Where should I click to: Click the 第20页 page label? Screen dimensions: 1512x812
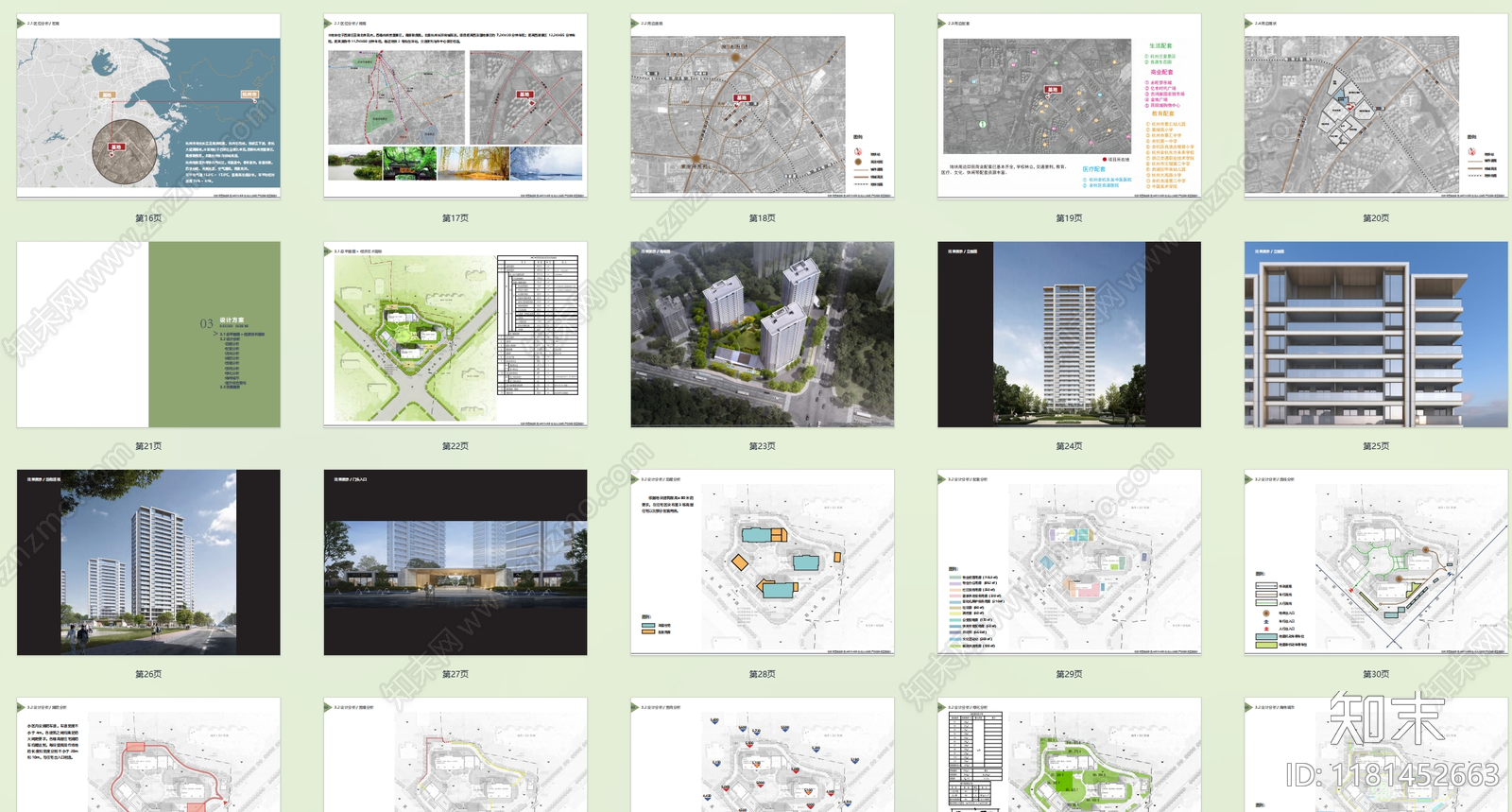click(1376, 218)
